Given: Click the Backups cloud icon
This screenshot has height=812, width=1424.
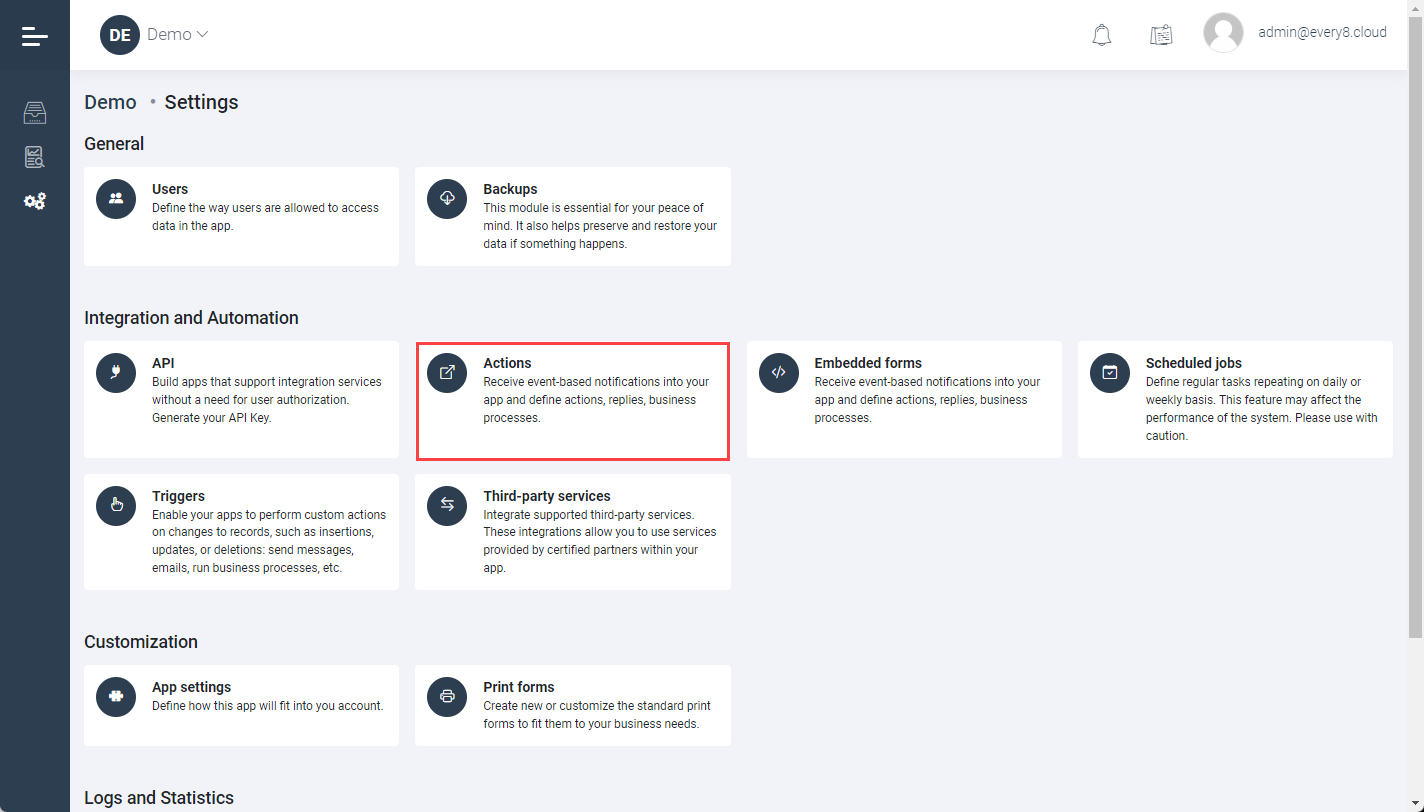Looking at the screenshot, I should (x=447, y=198).
